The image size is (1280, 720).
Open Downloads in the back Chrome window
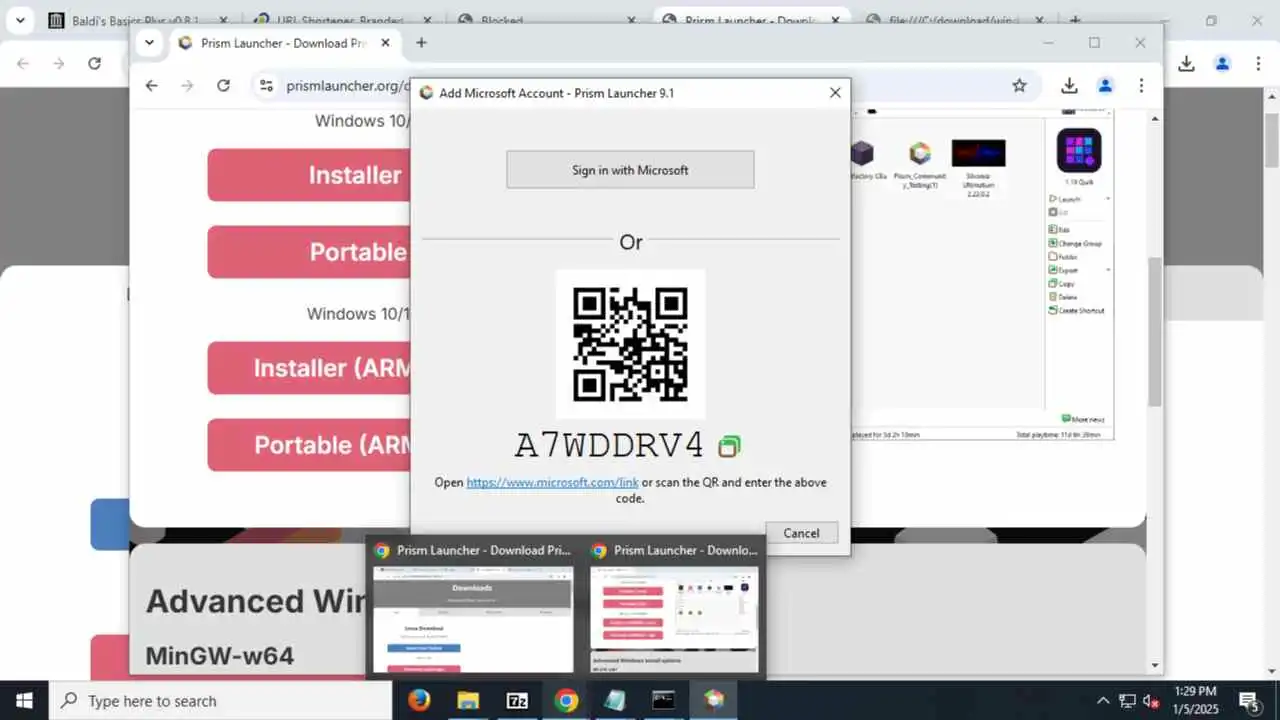tap(1186, 63)
